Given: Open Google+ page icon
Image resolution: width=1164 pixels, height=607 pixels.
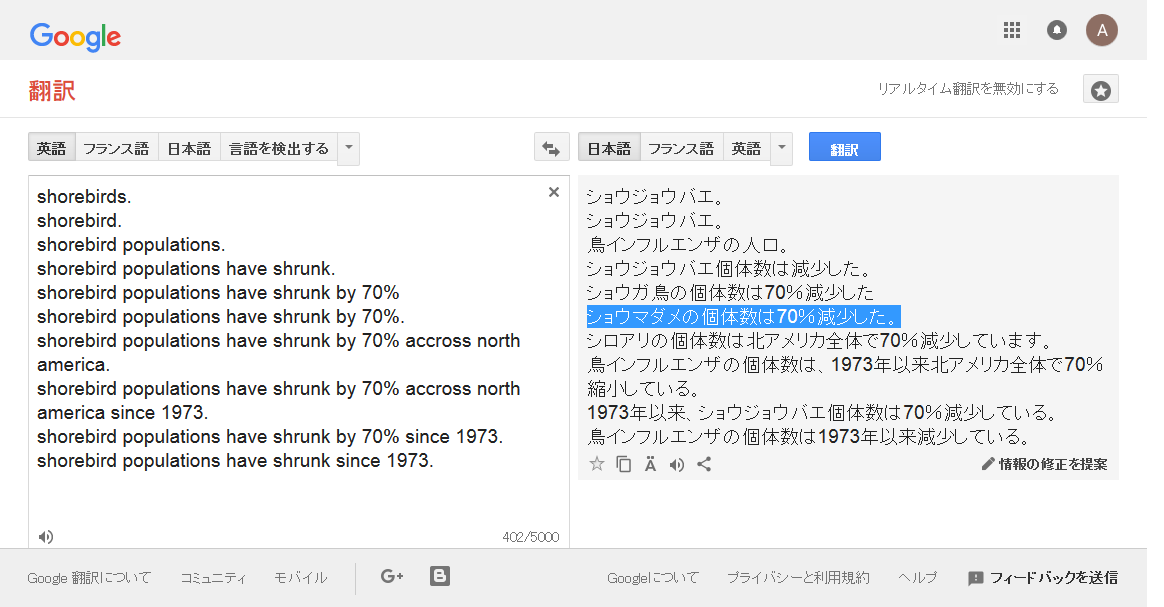Looking at the screenshot, I should 391,576.
